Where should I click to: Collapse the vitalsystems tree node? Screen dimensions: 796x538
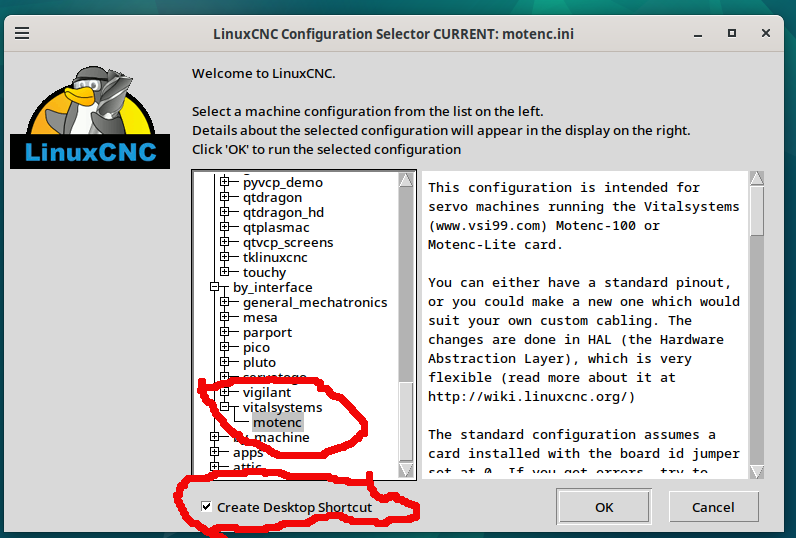coord(225,407)
